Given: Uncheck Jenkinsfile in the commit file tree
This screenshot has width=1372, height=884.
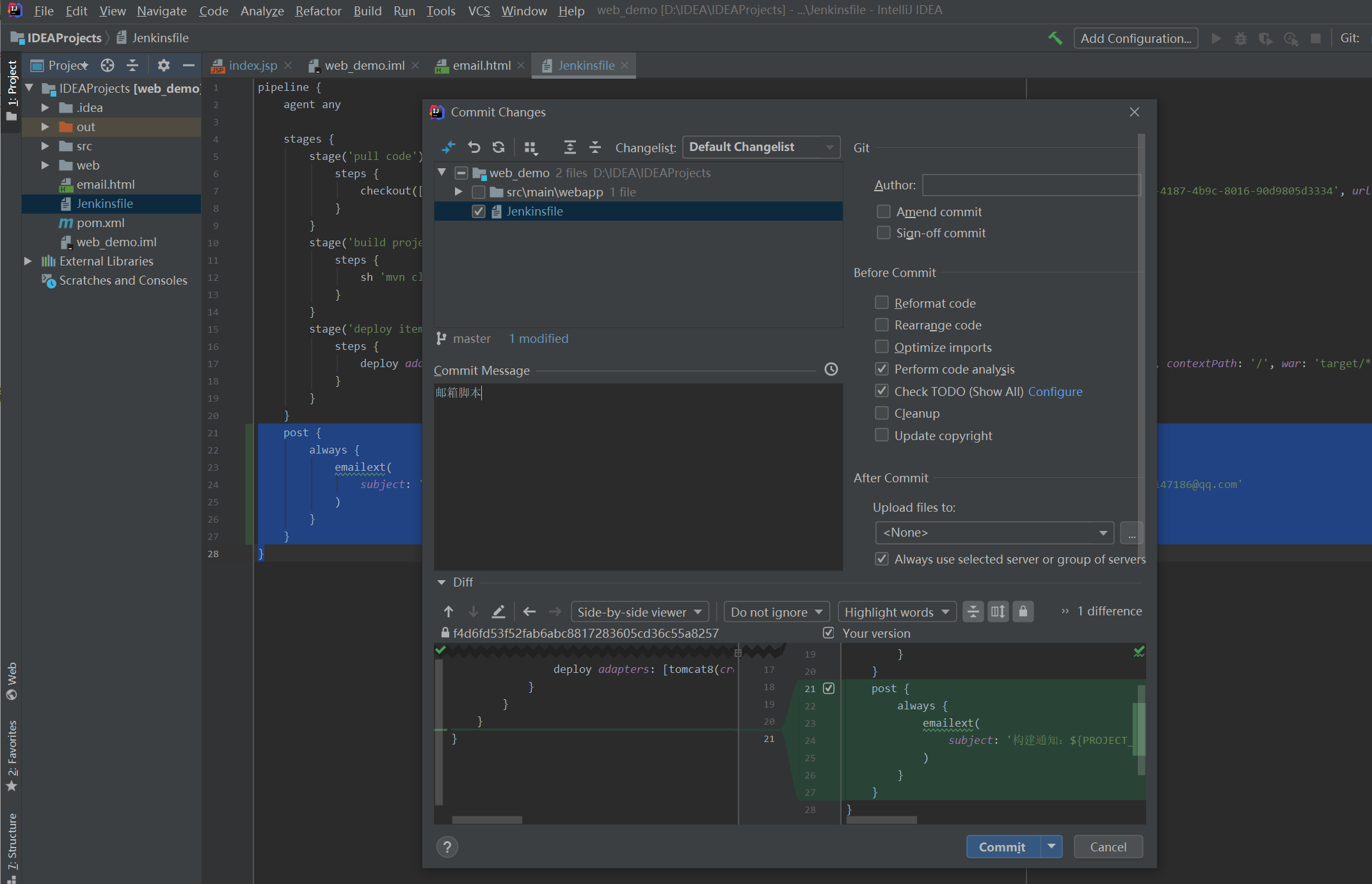Looking at the screenshot, I should pyautogui.click(x=479, y=211).
